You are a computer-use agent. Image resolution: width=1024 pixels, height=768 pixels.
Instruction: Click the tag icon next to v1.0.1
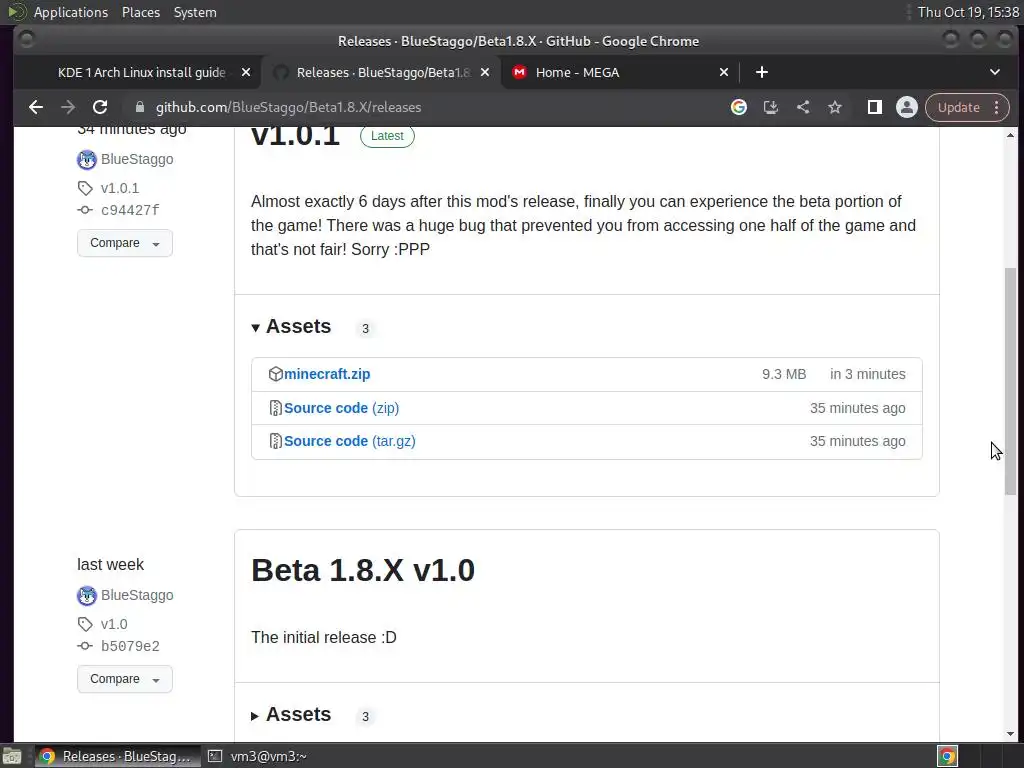[85, 188]
